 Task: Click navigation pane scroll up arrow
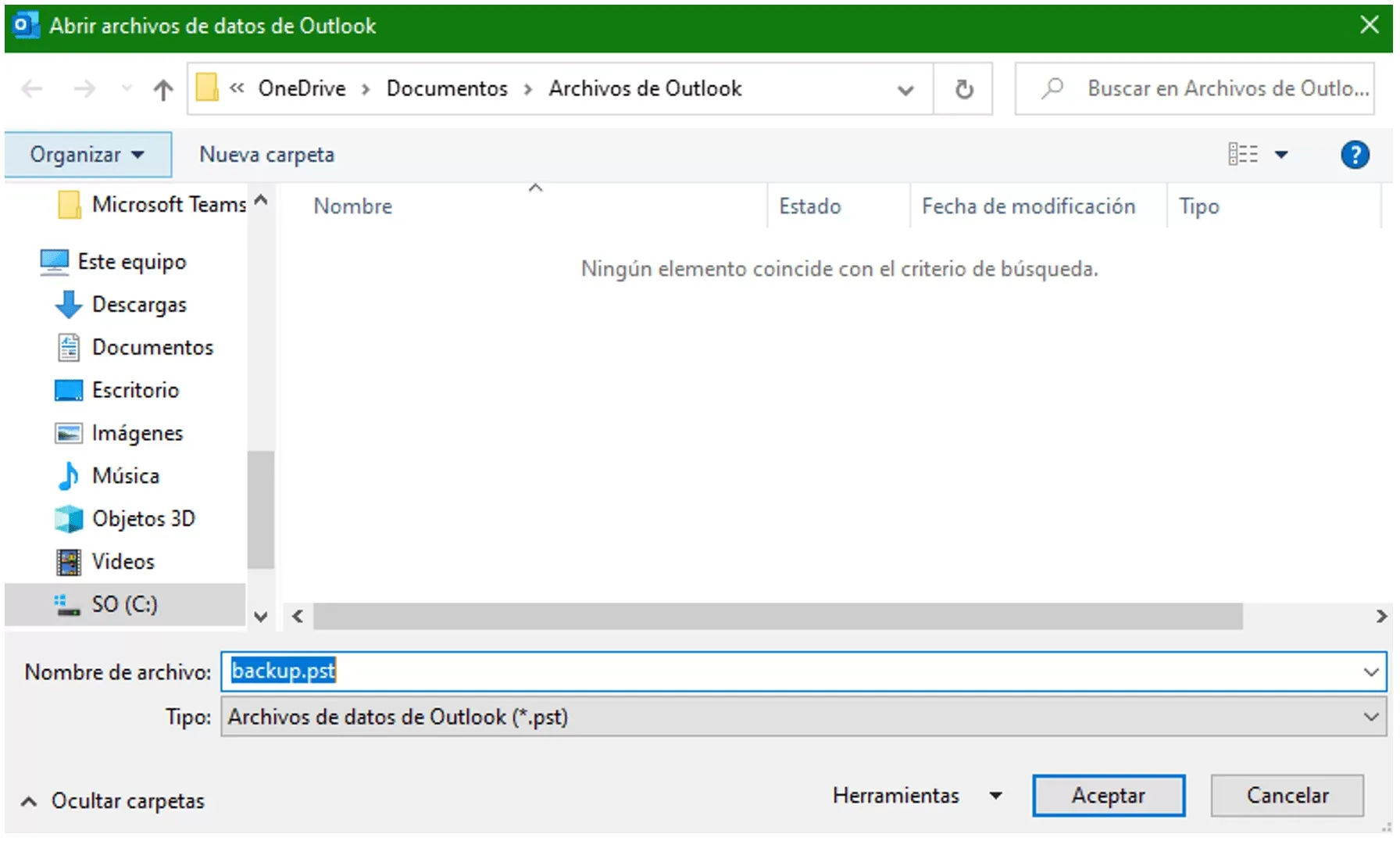261,200
